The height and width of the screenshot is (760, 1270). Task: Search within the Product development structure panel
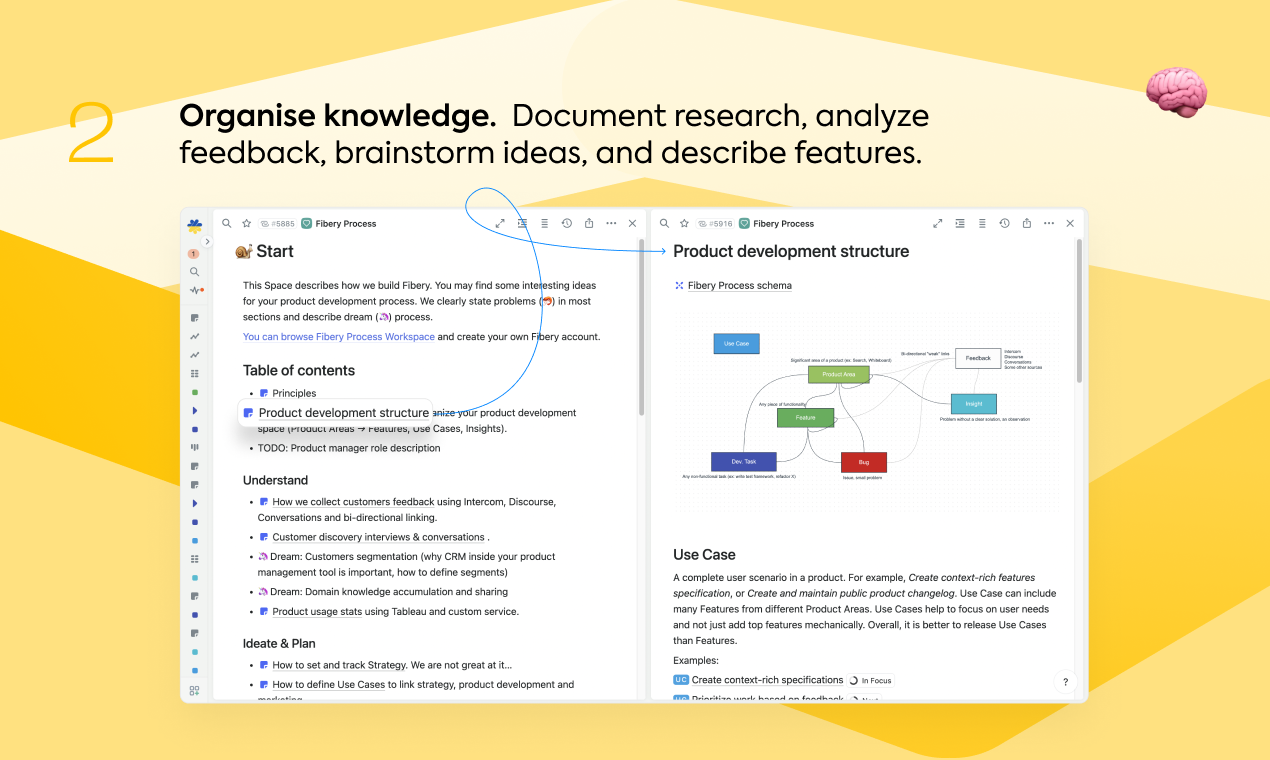pos(665,224)
